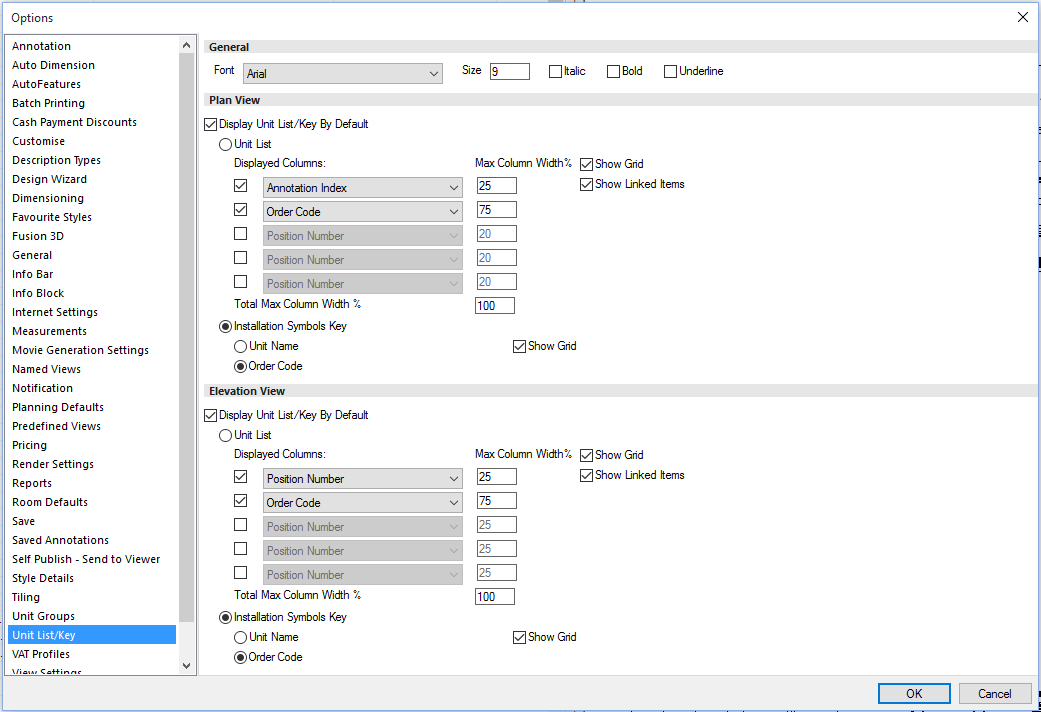Image resolution: width=1041 pixels, height=712 pixels.
Task: Click Plan View Total Max Column Width field
Action: pyautogui.click(x=494, y=306)
